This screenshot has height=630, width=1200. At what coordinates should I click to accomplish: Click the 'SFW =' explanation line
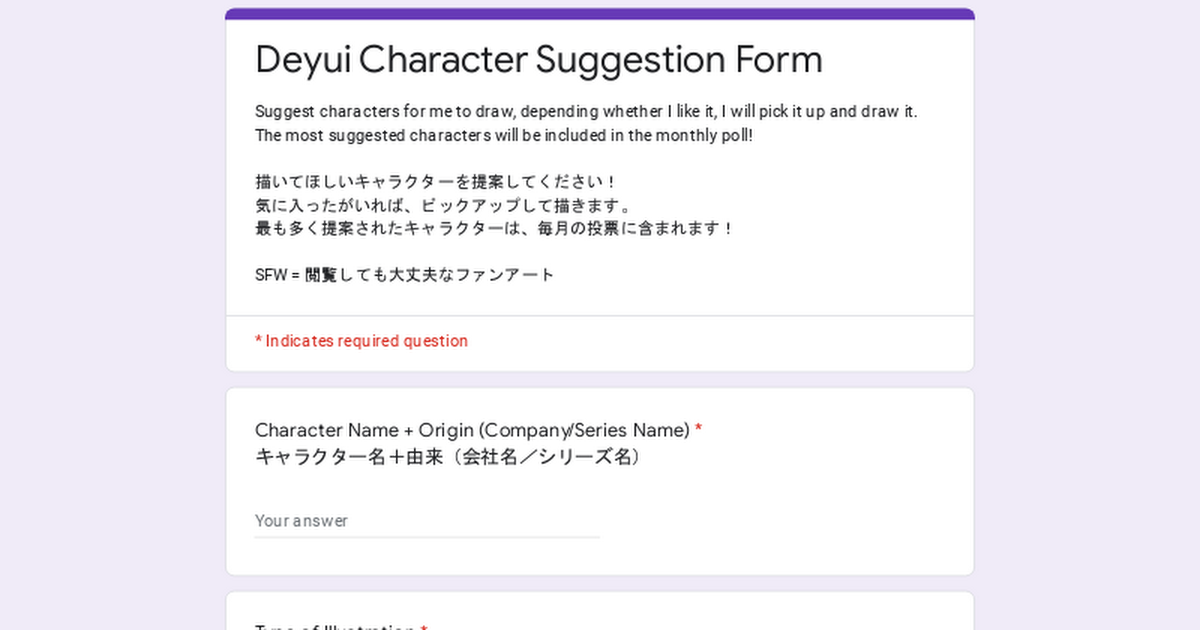(x=405, y=275)
